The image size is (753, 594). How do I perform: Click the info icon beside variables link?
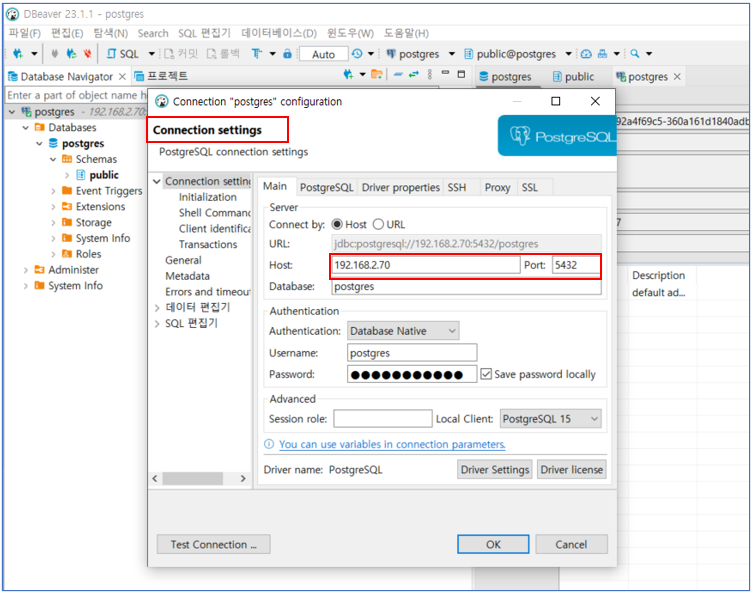[x=269, y=444]
